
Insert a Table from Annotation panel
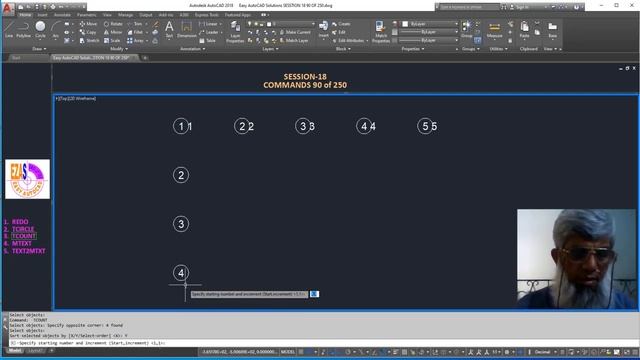[x=207, y=40]
